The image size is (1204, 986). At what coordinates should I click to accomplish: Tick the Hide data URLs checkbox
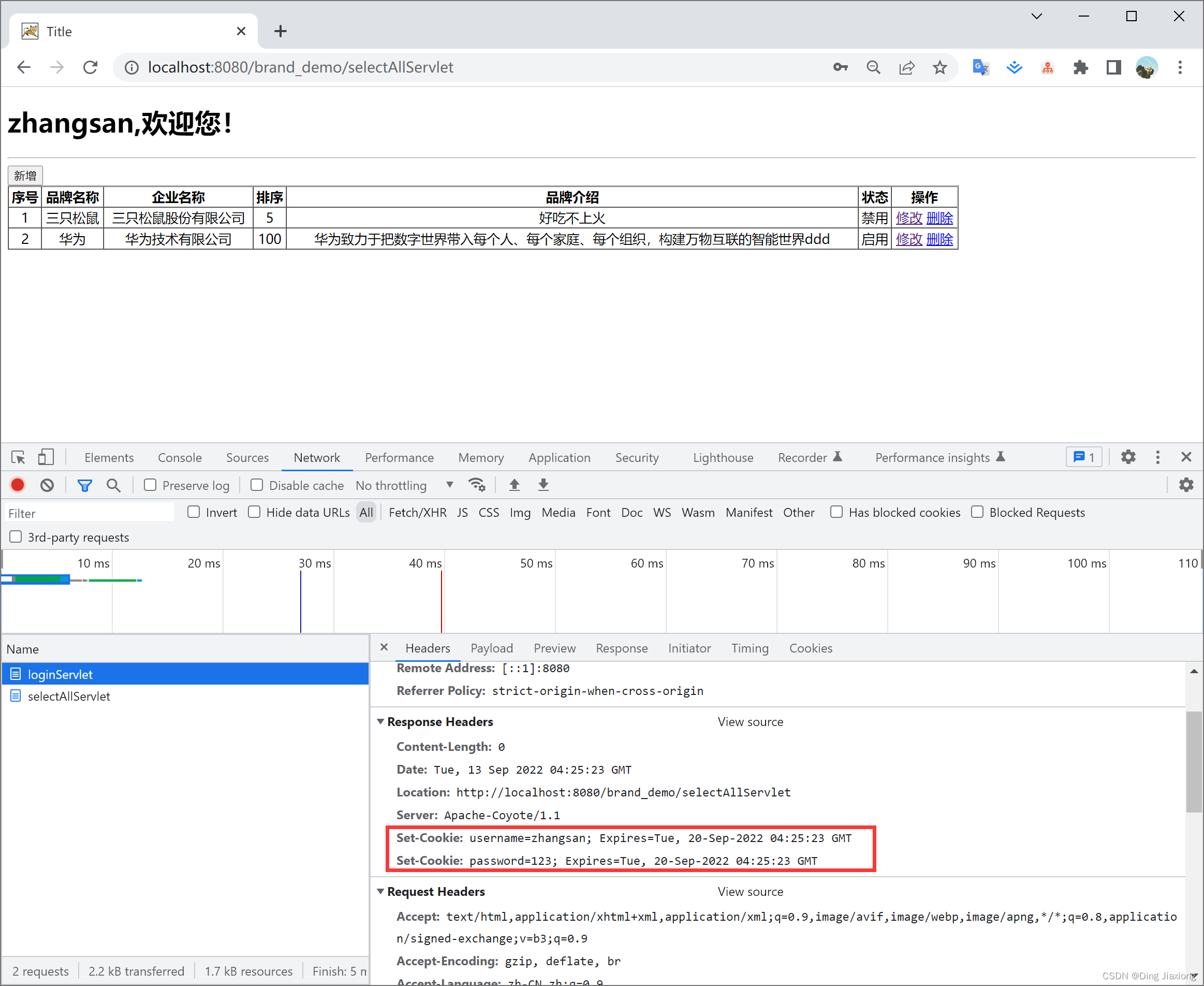pos(254,512)
